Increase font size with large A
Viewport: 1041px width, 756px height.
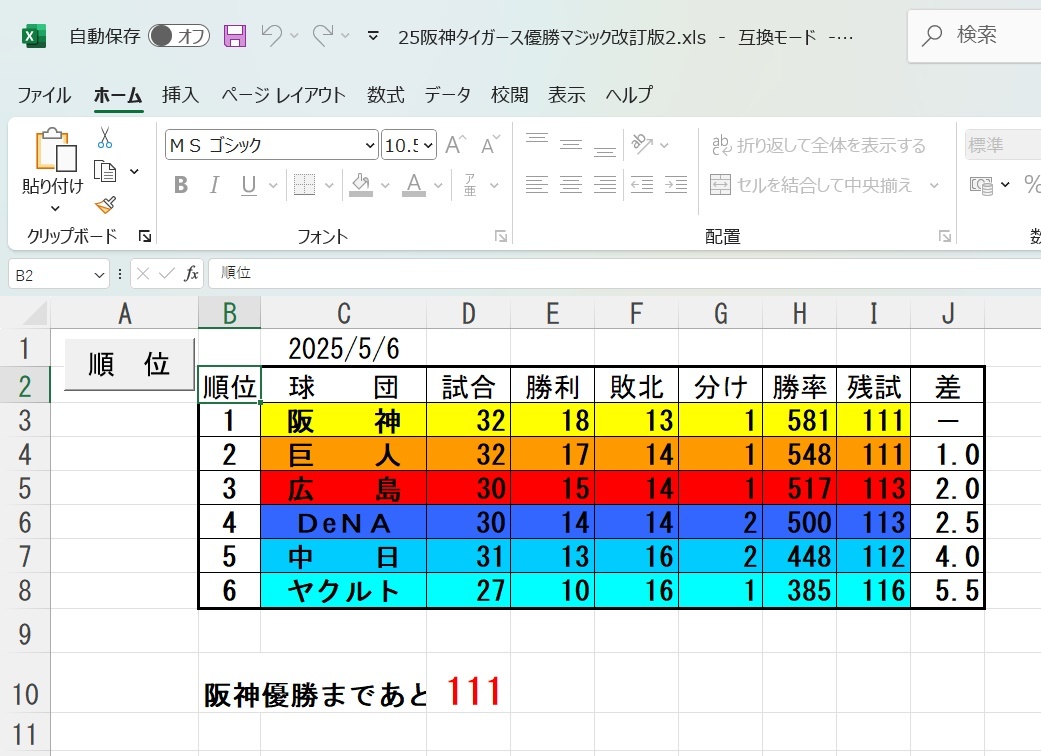[455, 145]
